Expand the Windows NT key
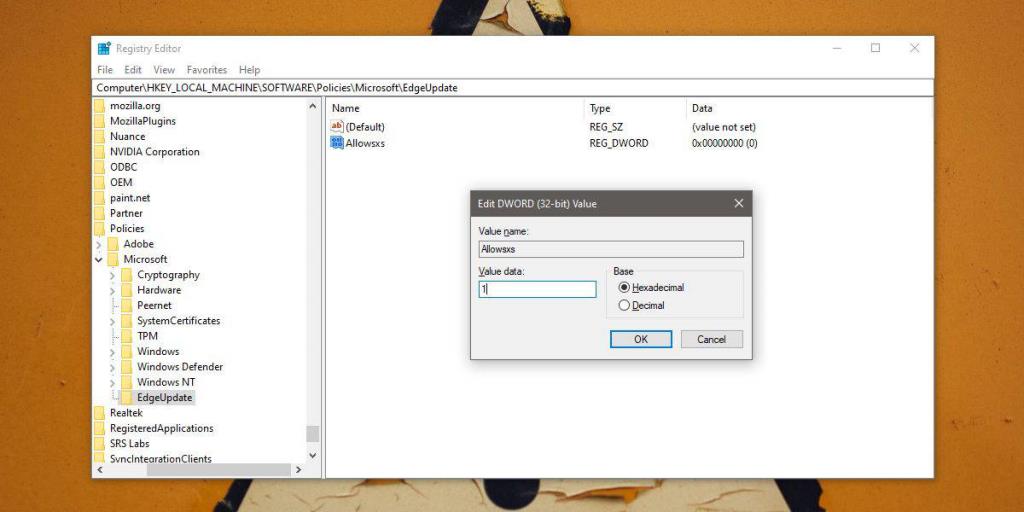The image size is (1024, 512). [112, 382]
